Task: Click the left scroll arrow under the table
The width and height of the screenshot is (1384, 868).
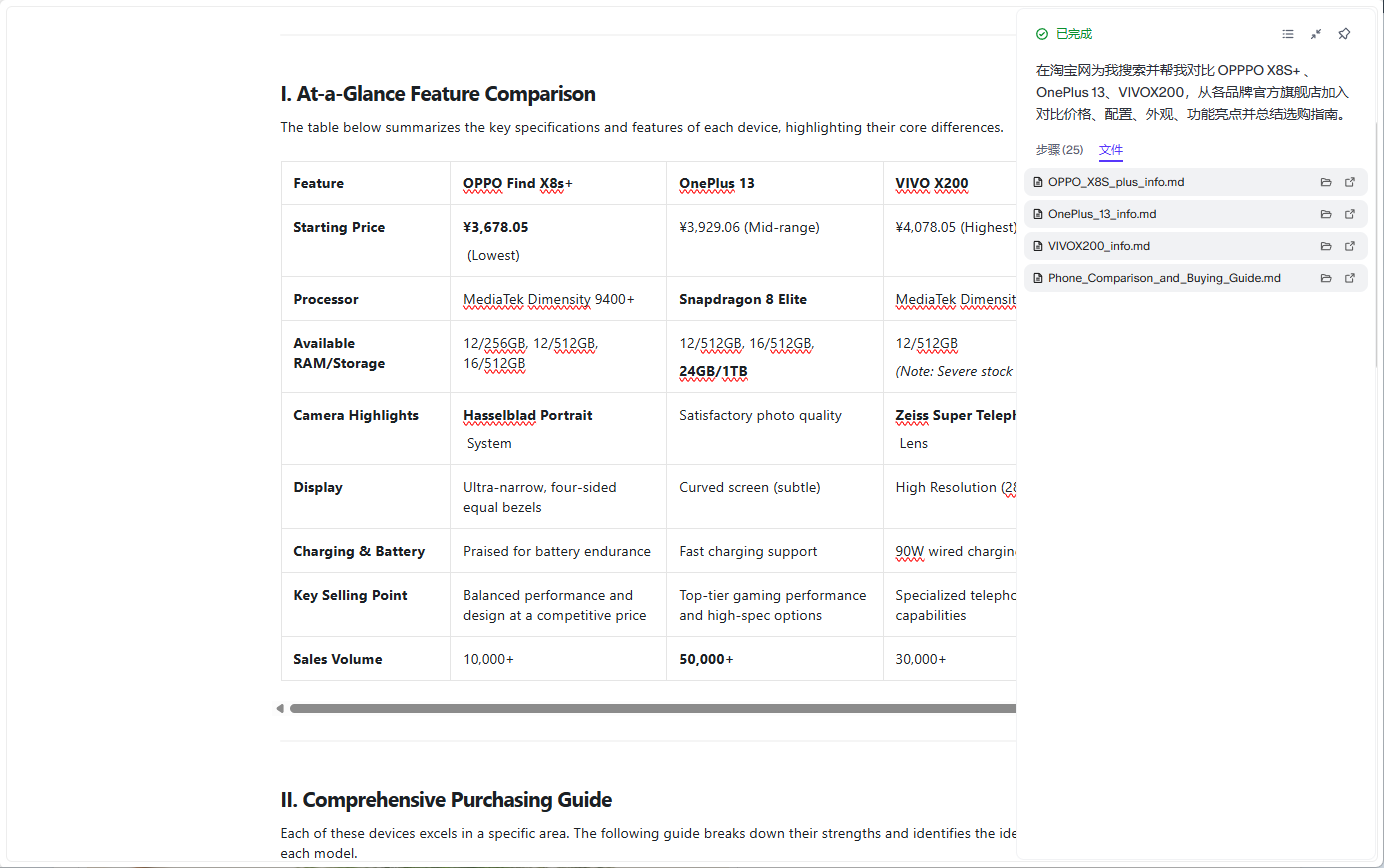Action: (x=280, y=709)
